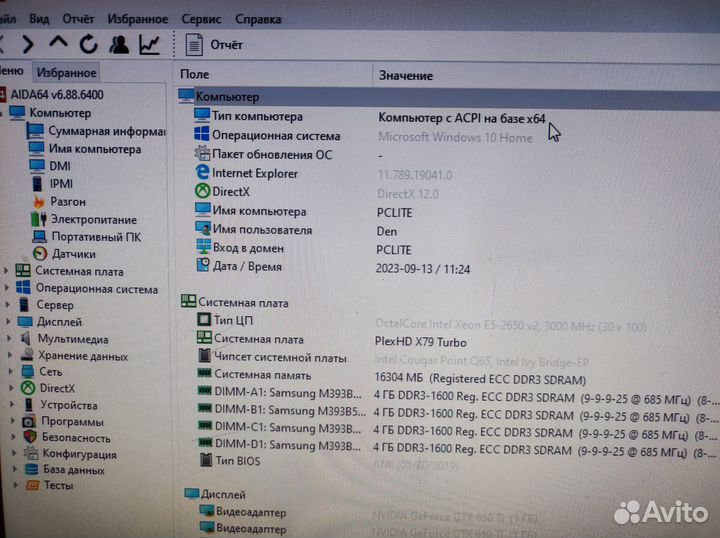
Task: Select Безопасность shield icon item
Action: point(76,438)
